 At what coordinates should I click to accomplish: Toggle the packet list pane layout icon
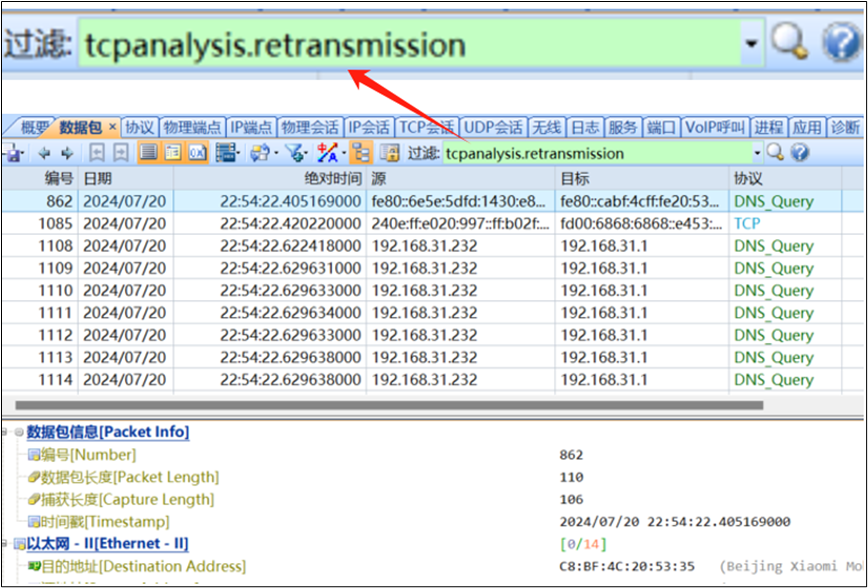tap(148, 153)
